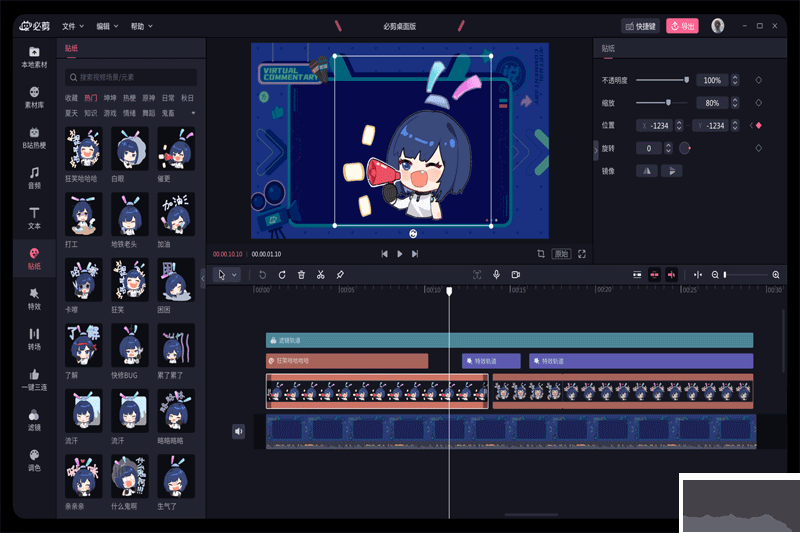Click the 导出 export button
This screenshot has width=800, height=533.
click(x=682, y=26)
